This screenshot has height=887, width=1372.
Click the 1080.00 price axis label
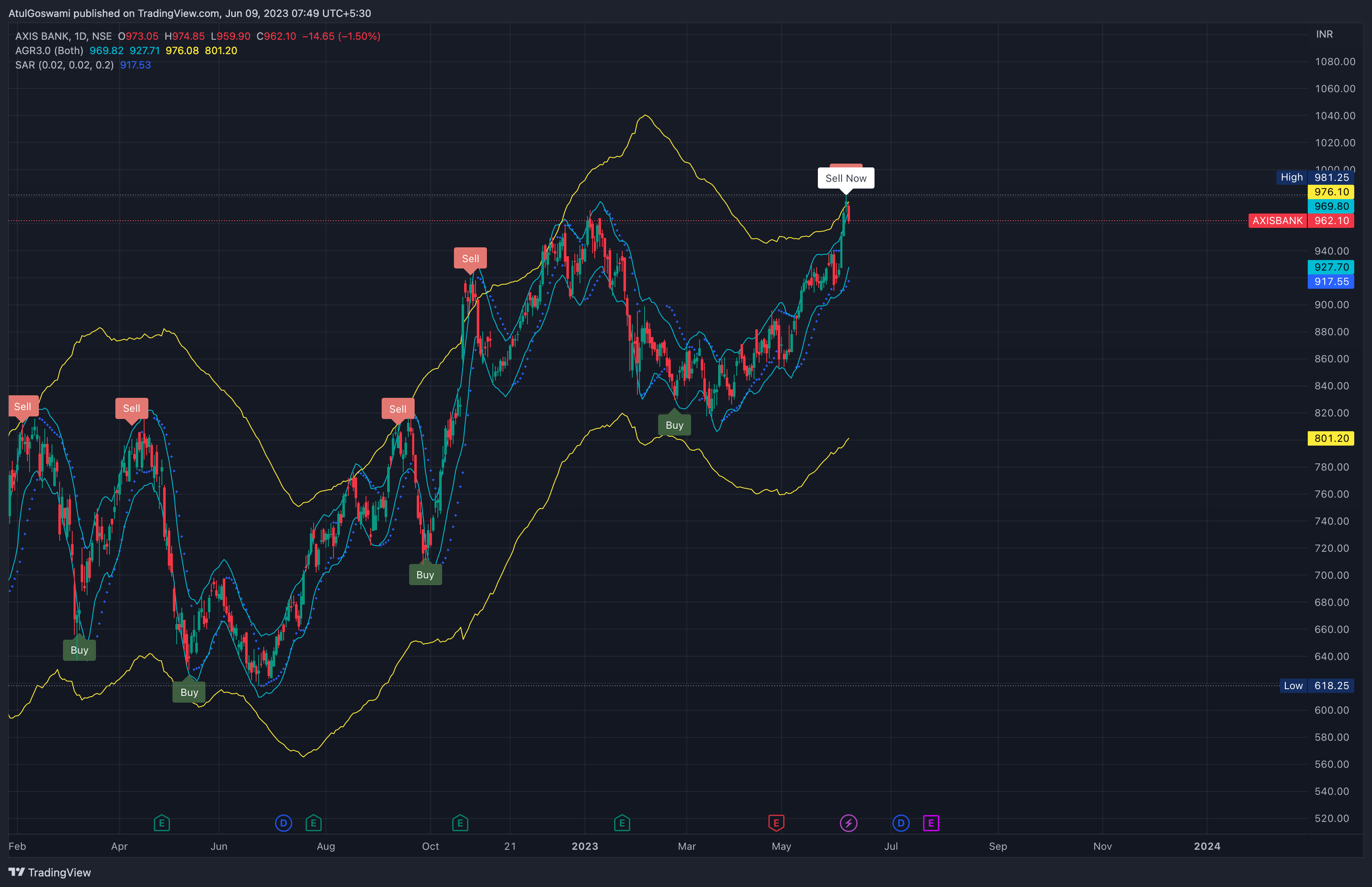coord(1335,62)
